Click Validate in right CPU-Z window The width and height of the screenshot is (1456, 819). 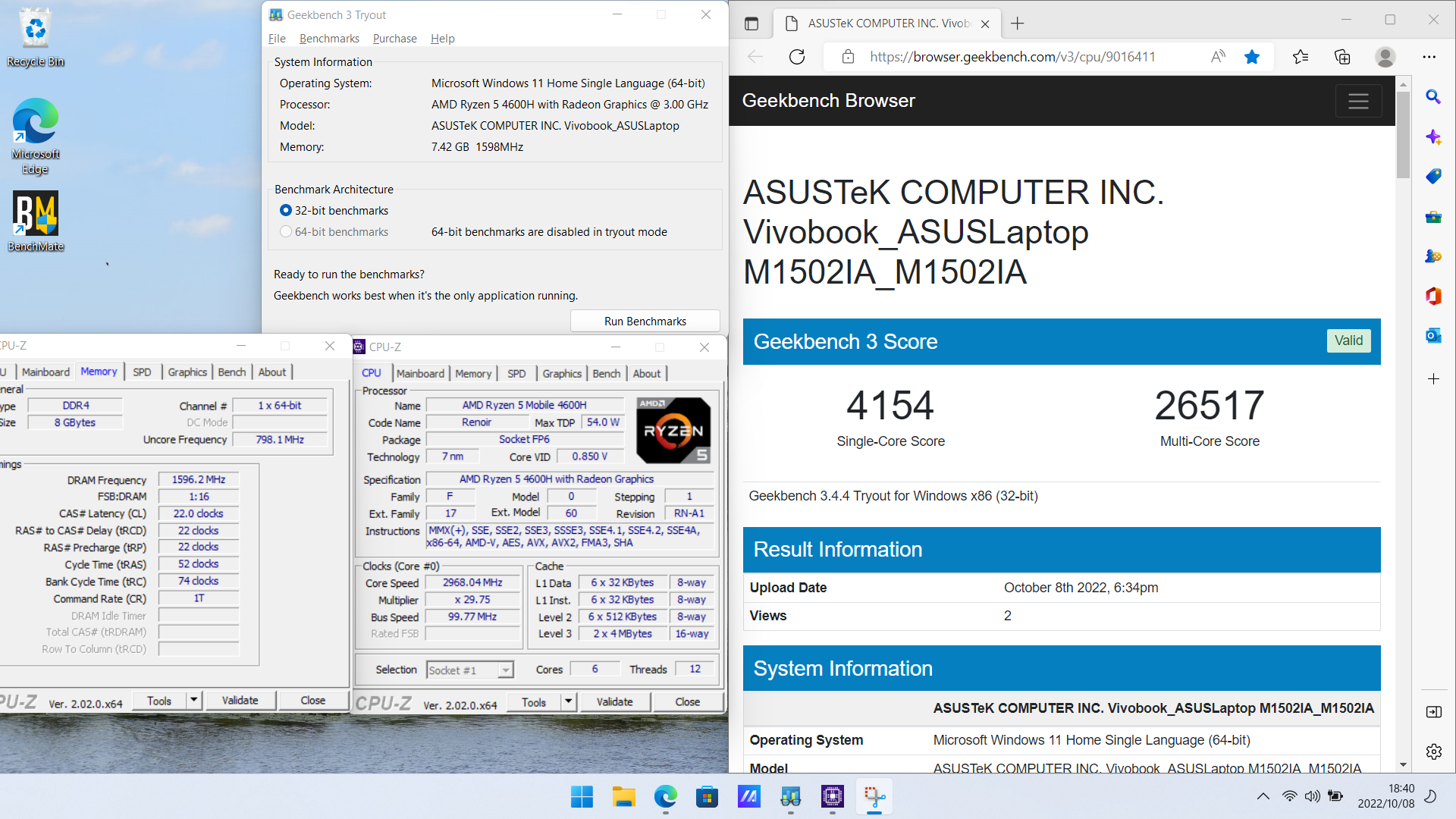coord(614,701)
